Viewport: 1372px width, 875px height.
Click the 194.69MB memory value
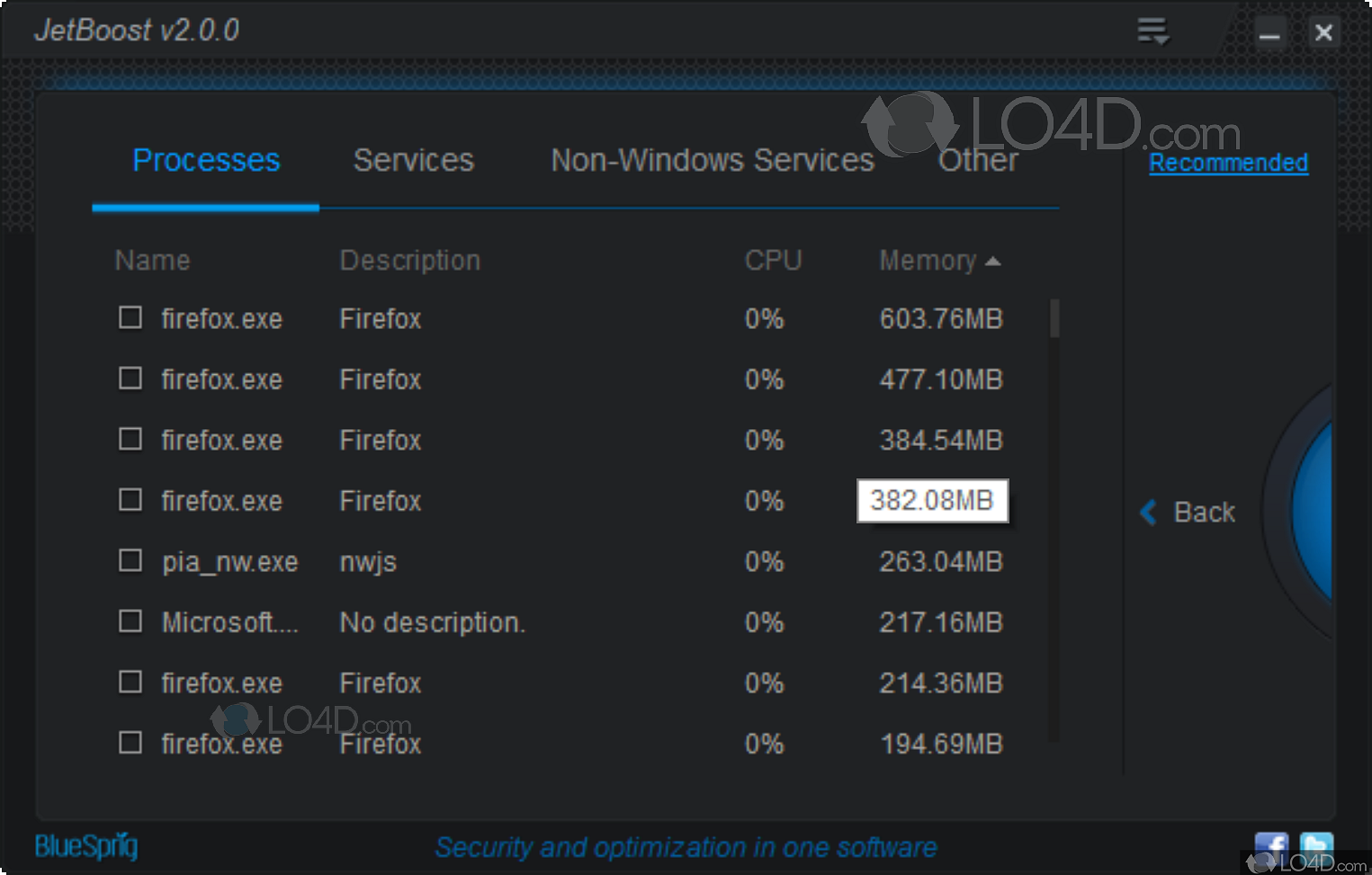tap(941, 744)
